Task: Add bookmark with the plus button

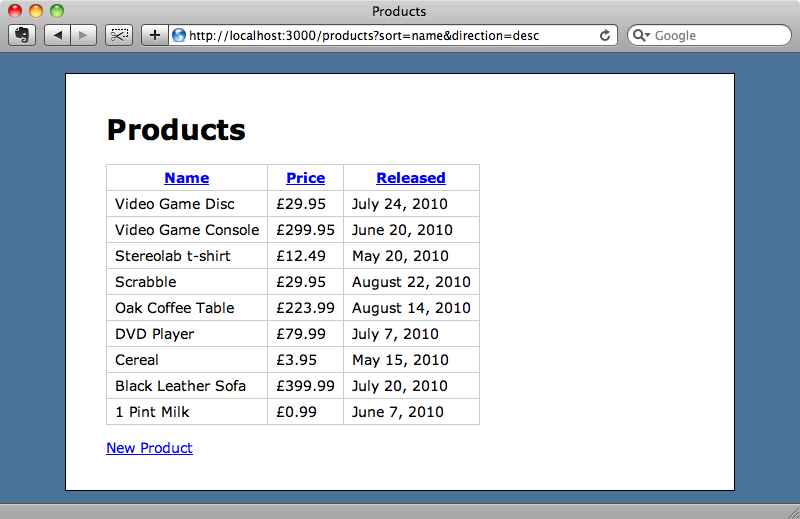Action: 155,35
